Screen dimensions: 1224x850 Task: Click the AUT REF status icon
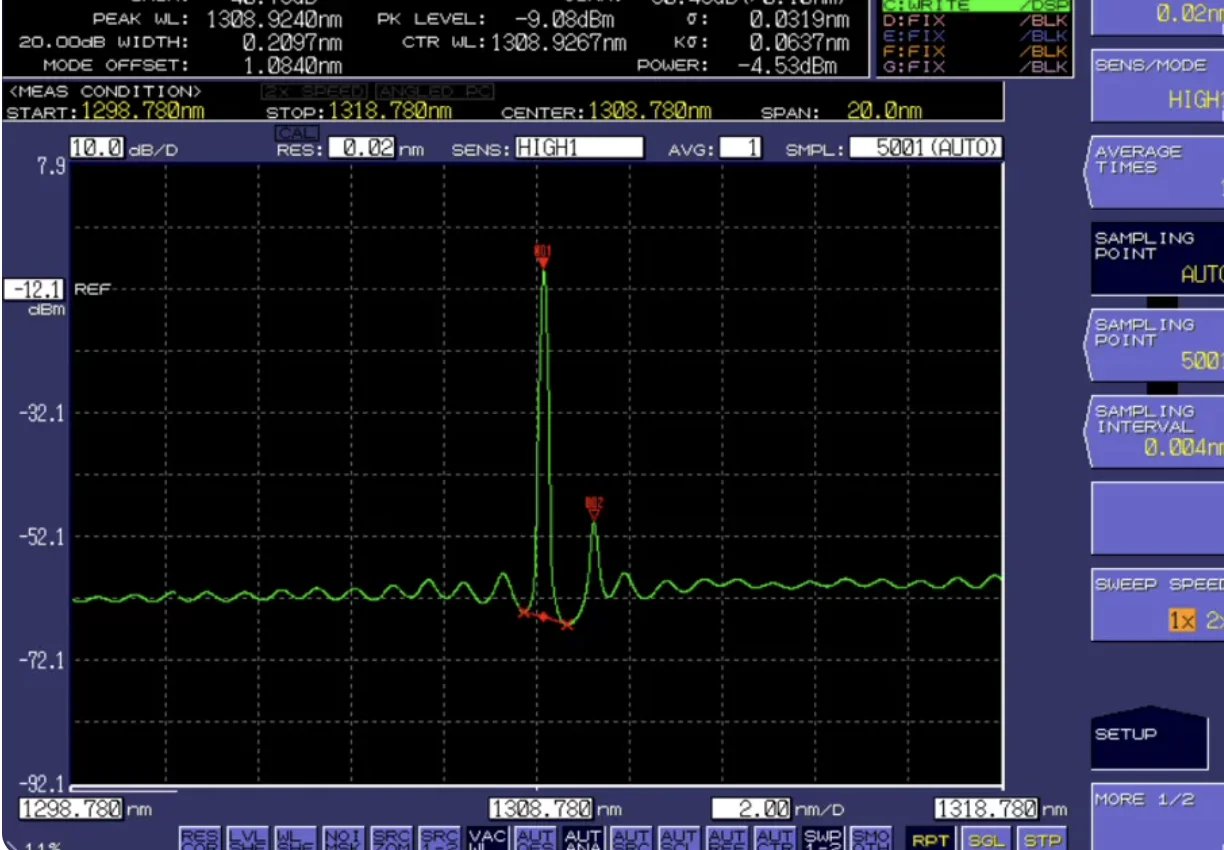727,838
